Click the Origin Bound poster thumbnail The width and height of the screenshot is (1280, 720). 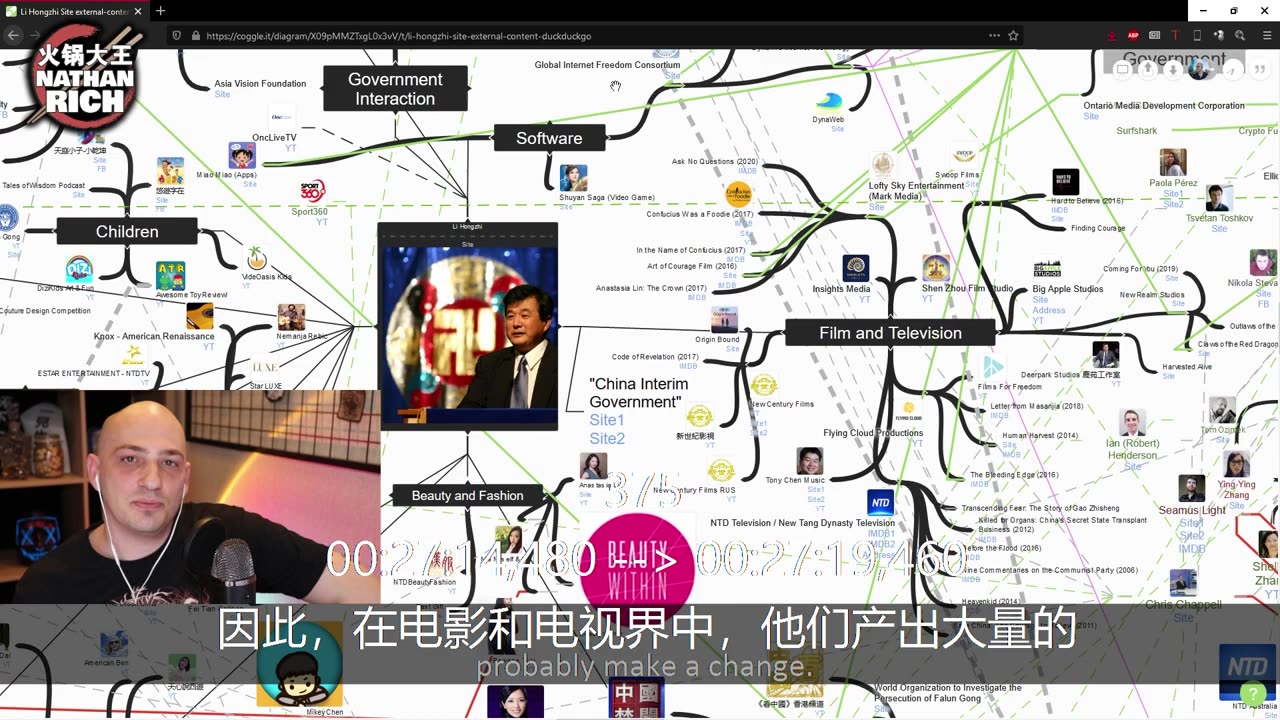[x=724, y=320]
